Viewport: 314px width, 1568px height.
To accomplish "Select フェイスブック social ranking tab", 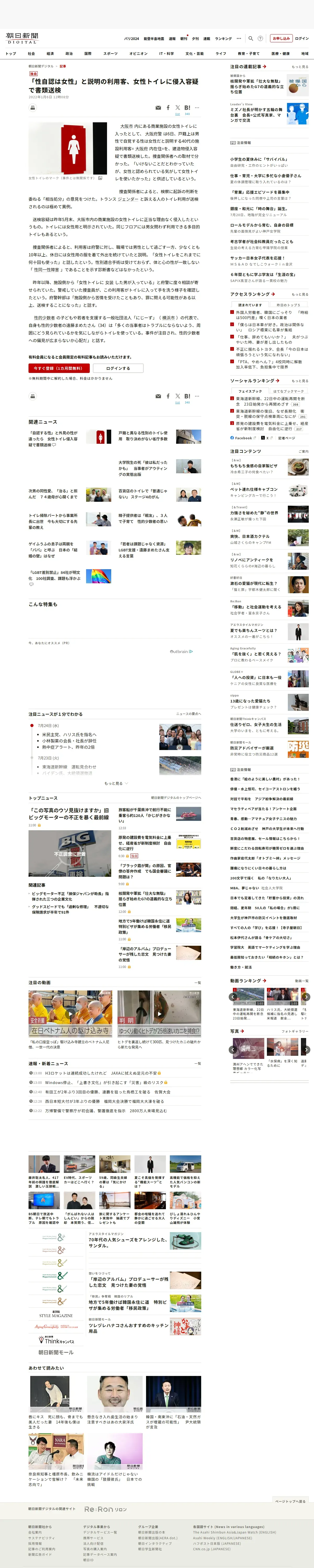I will click(x=250, y=391).
